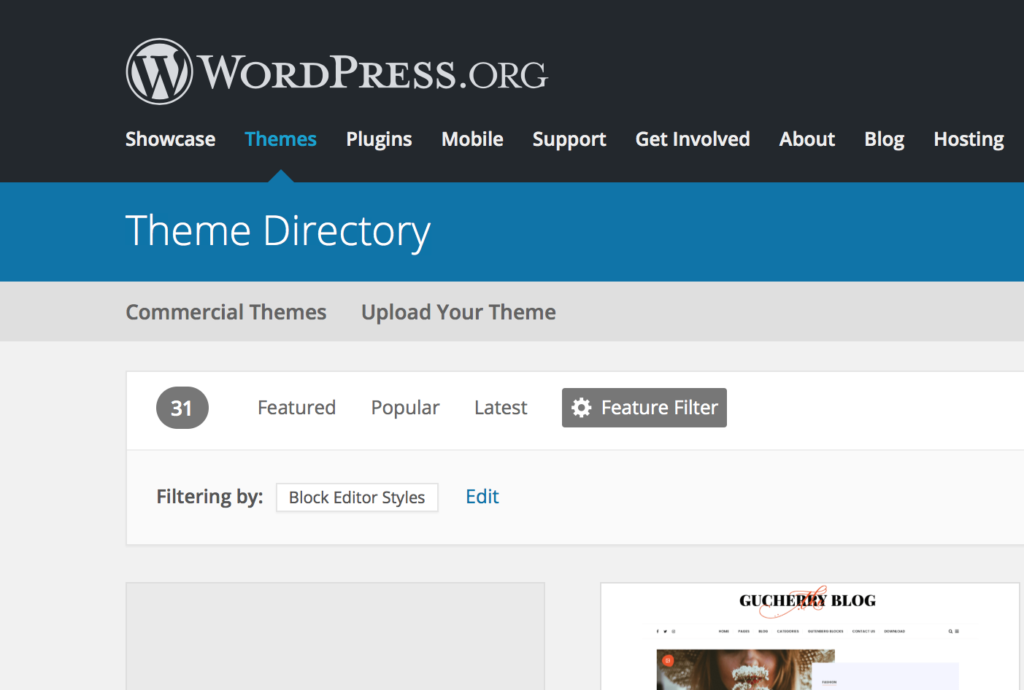Go to the Themes navigation tab

(281, 139)
